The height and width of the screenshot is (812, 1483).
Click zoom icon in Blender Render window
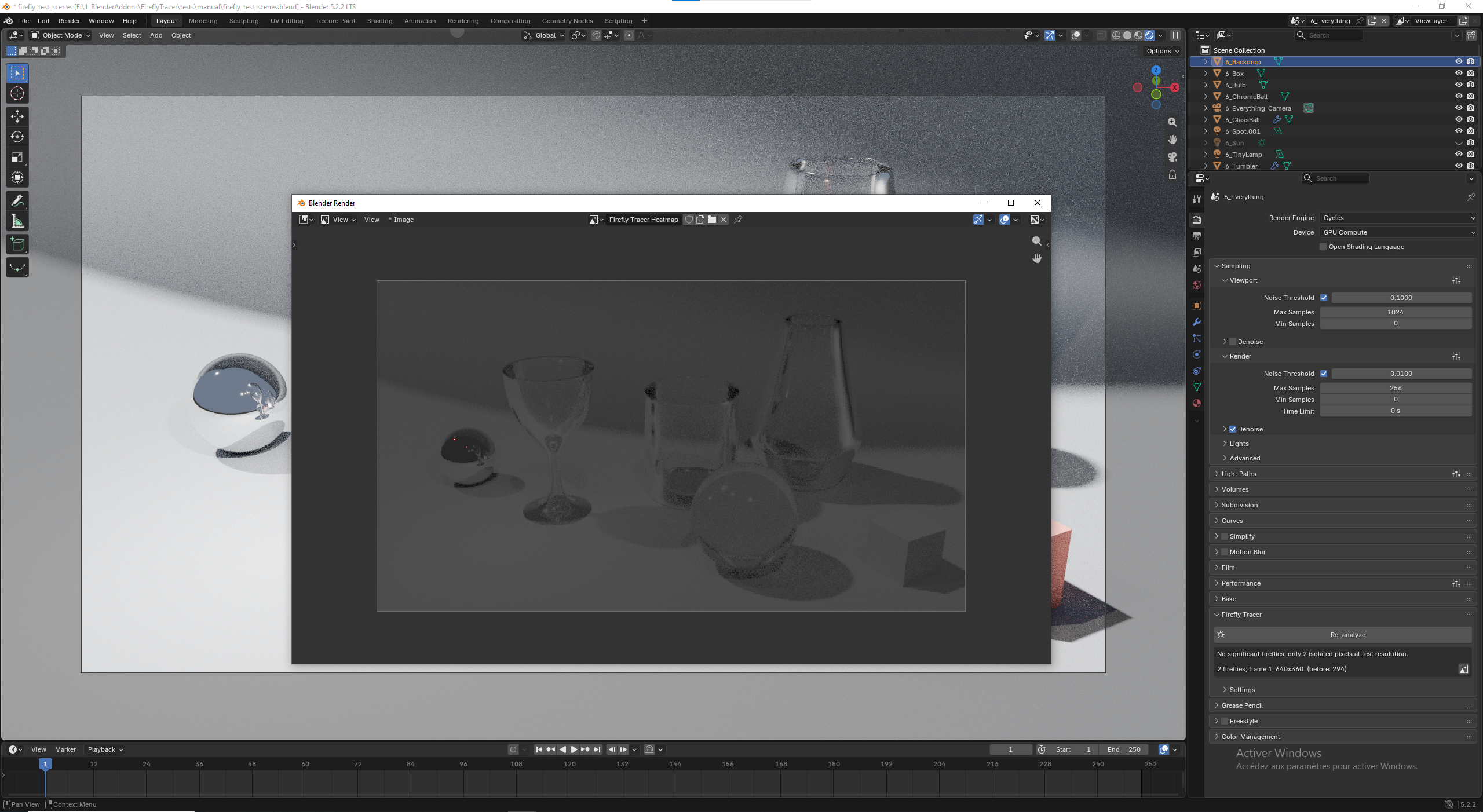1037,241
